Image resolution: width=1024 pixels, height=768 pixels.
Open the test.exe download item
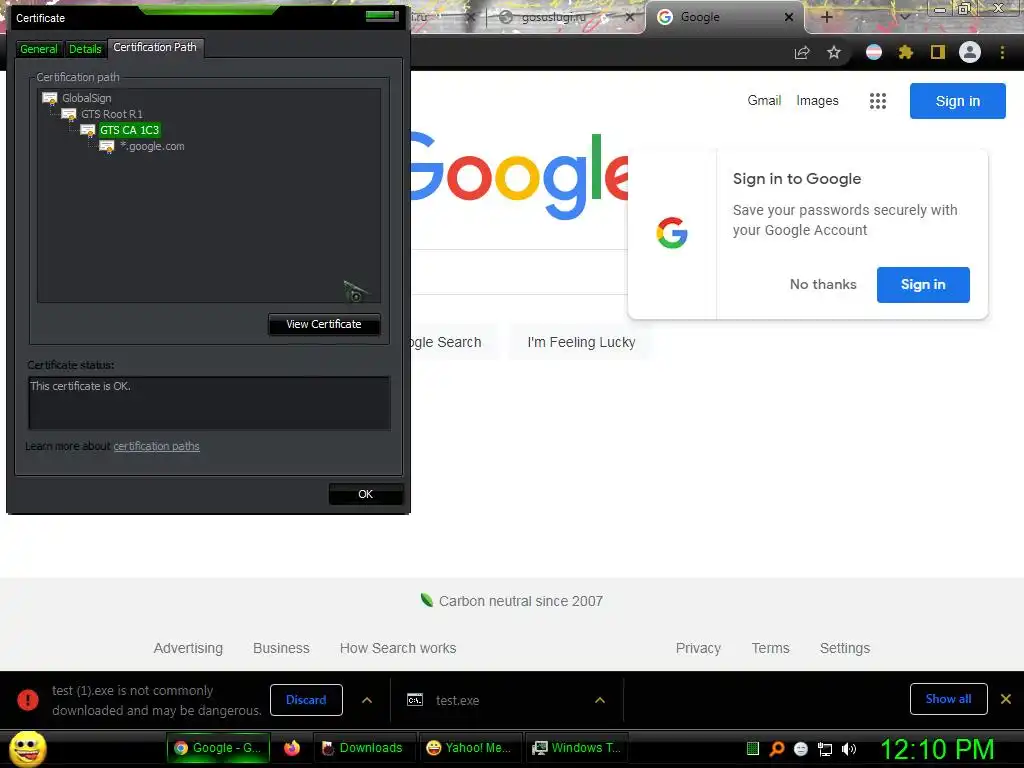(x=457, y=701)
